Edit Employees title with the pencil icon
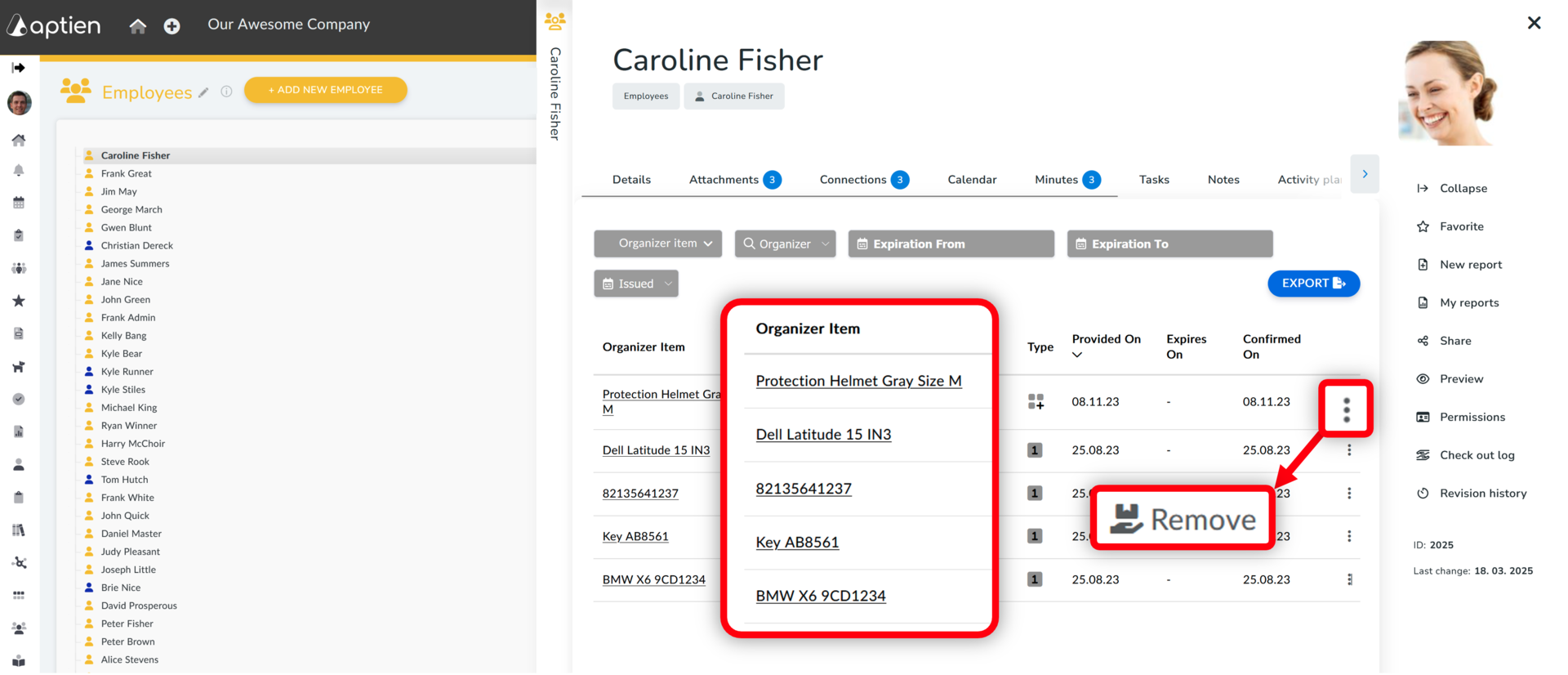 pyautogui.click(x=203, y=92)
